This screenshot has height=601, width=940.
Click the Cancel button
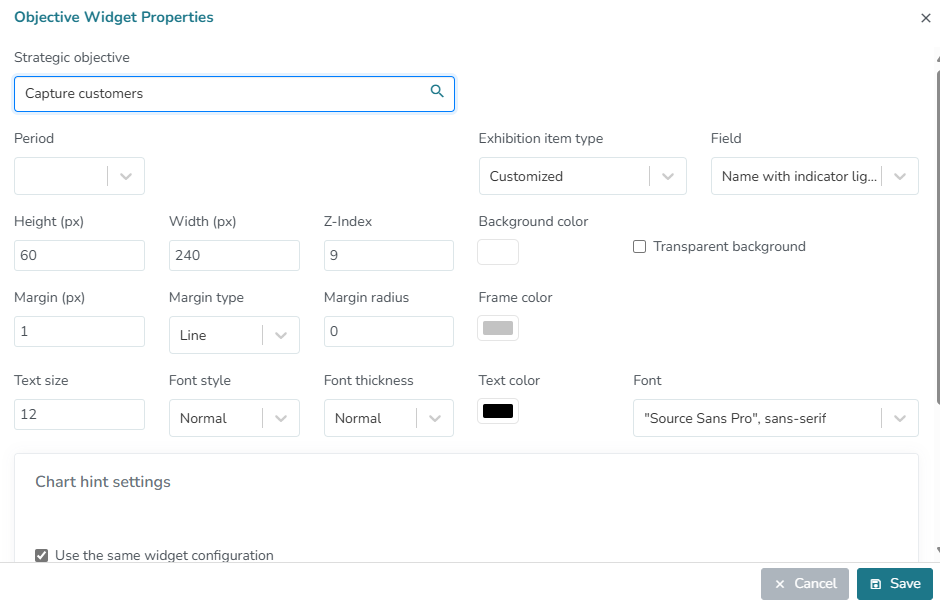point(805,584)
